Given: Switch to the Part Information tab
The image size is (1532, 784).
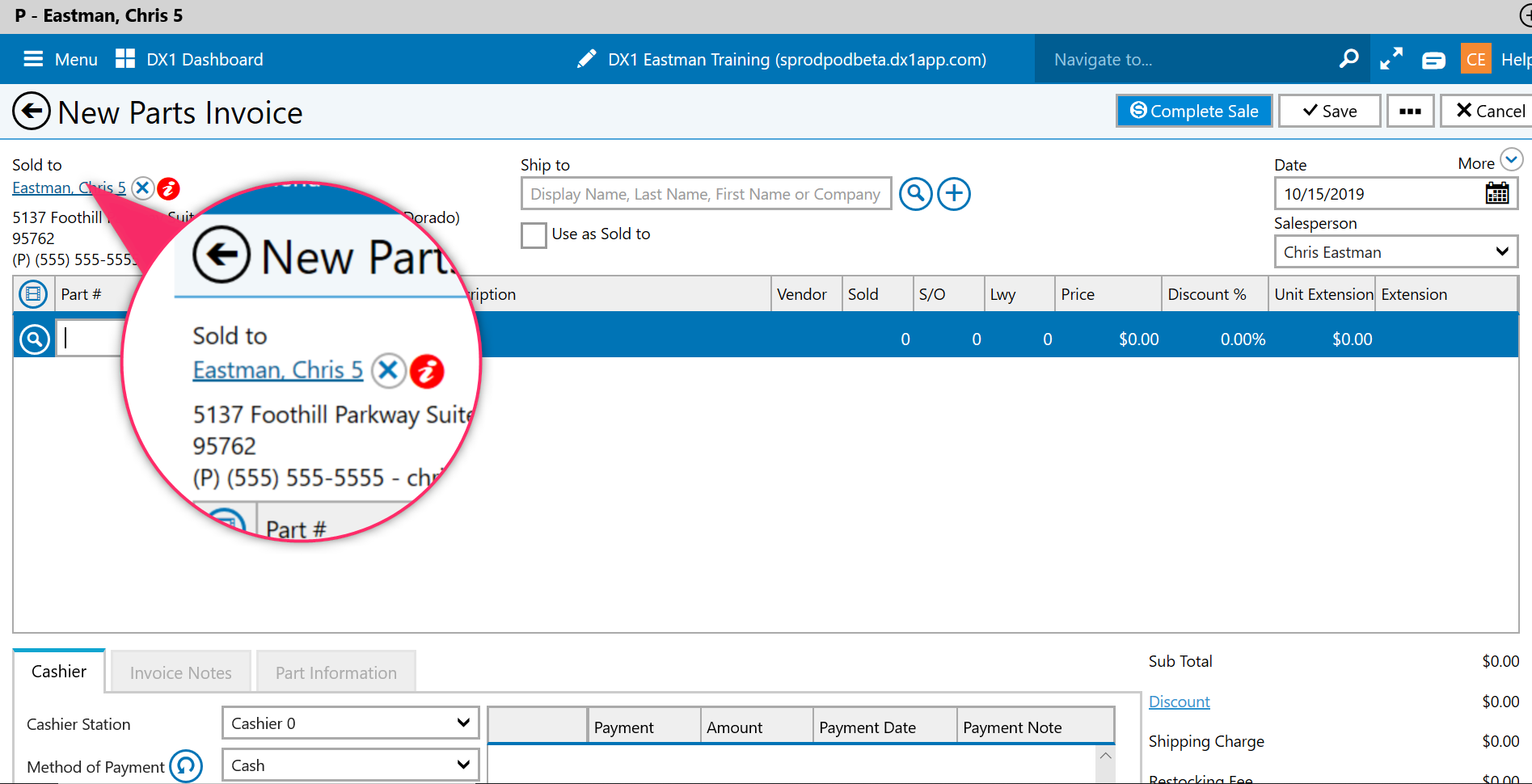Looking at the screenshot, I should pyautogui.click(x=336, y=672).
